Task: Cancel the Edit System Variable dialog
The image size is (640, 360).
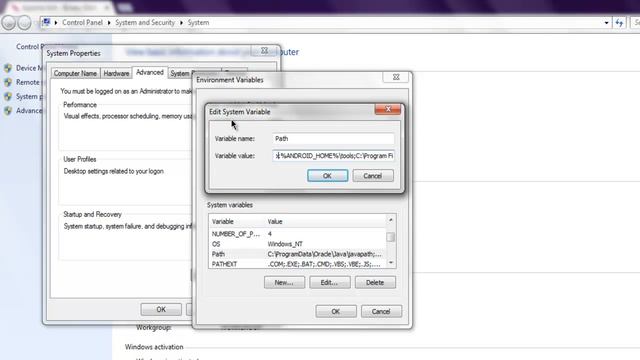Action: pyautogui.click(x=373, y=176)
